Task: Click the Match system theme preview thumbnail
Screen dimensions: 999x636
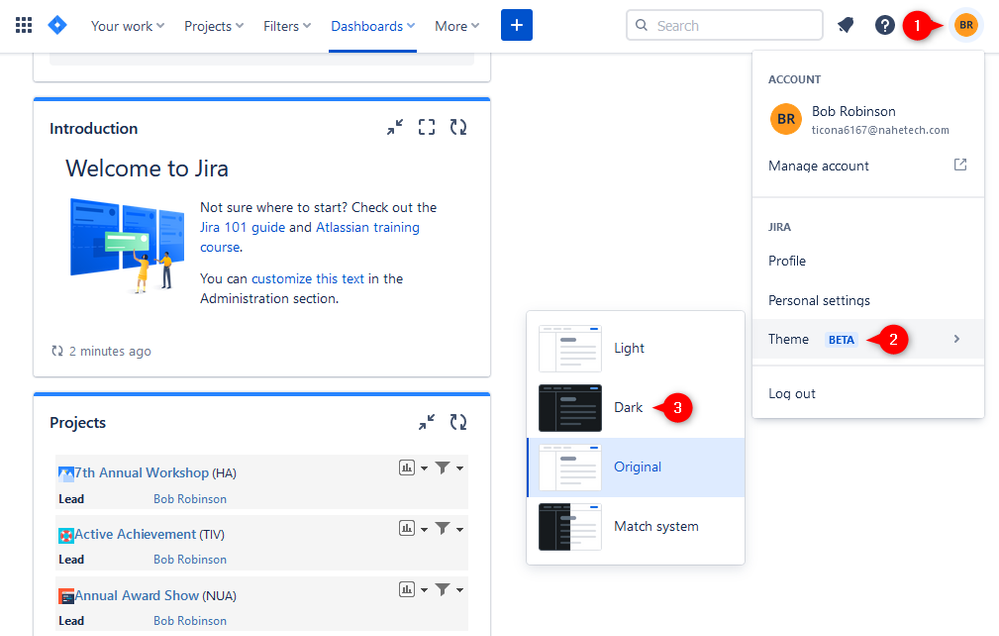Action: pyautogui.click(x=570, y=527)
